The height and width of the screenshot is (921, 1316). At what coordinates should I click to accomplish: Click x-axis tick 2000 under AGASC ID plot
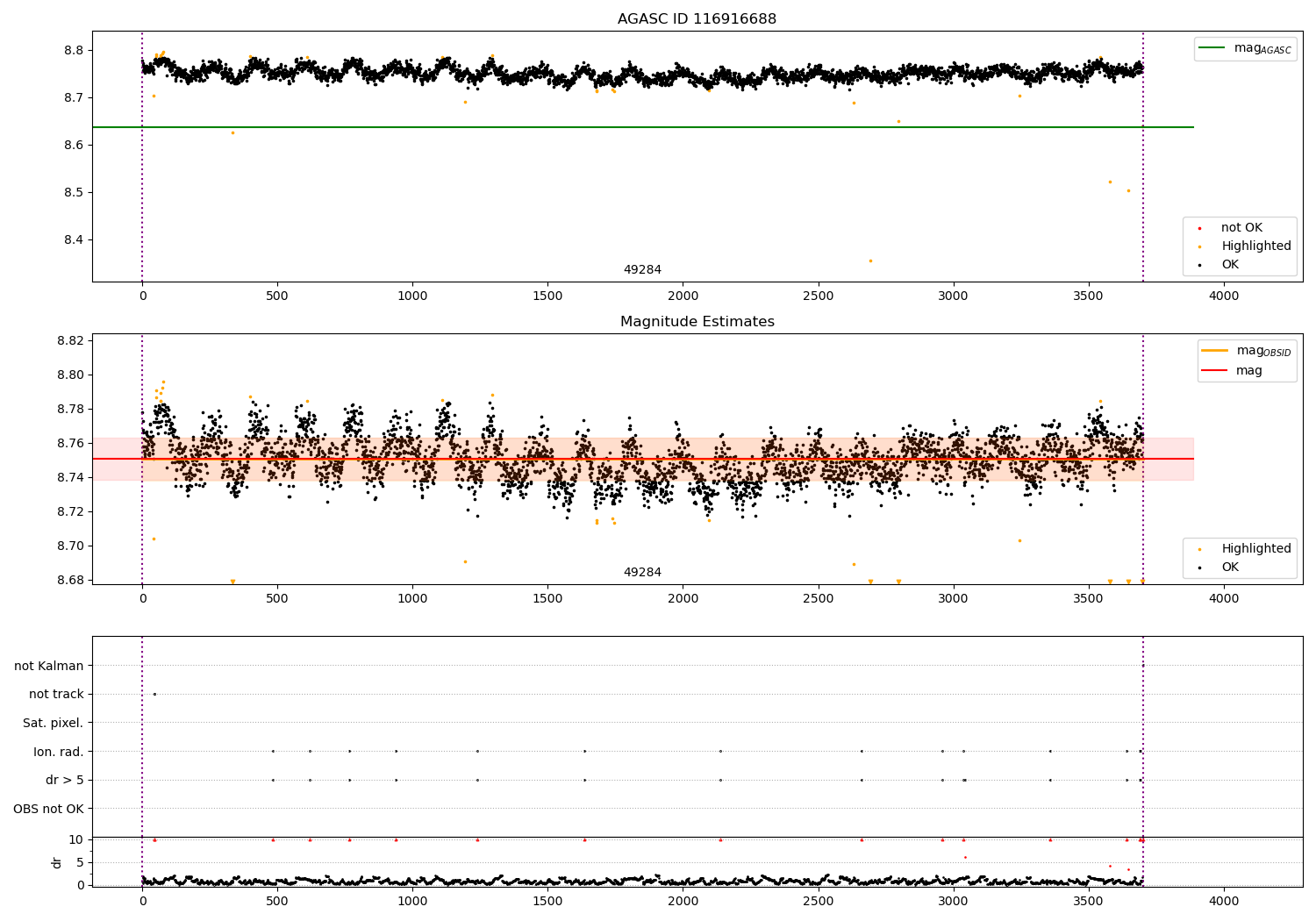coord(683,296)
